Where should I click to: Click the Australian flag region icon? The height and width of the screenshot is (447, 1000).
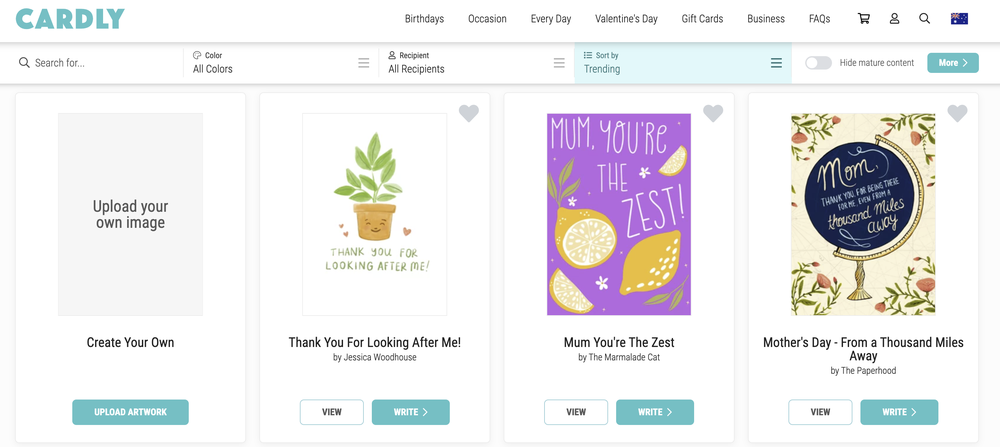click(x=959, y=18)
